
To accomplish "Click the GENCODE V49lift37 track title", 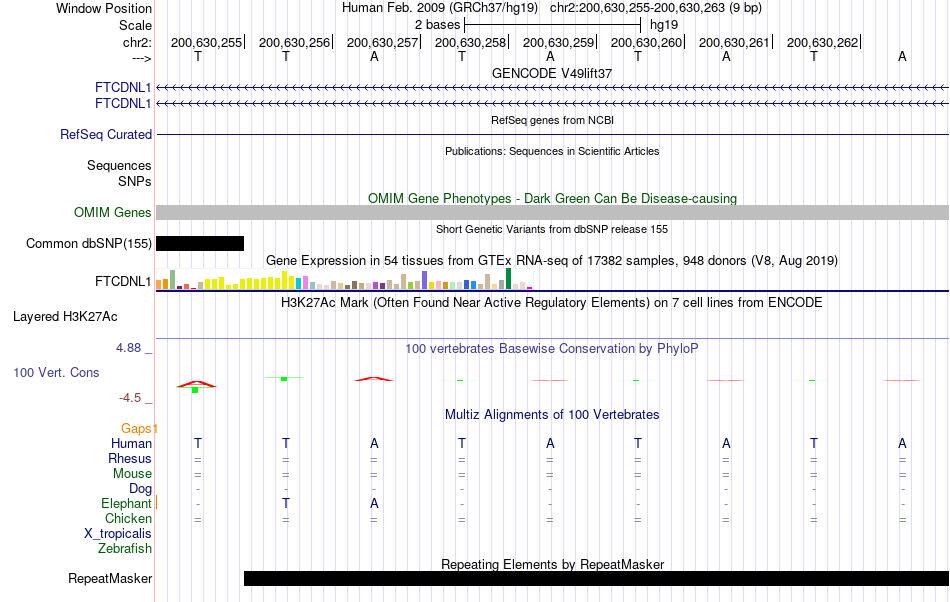I will point(552,73).
